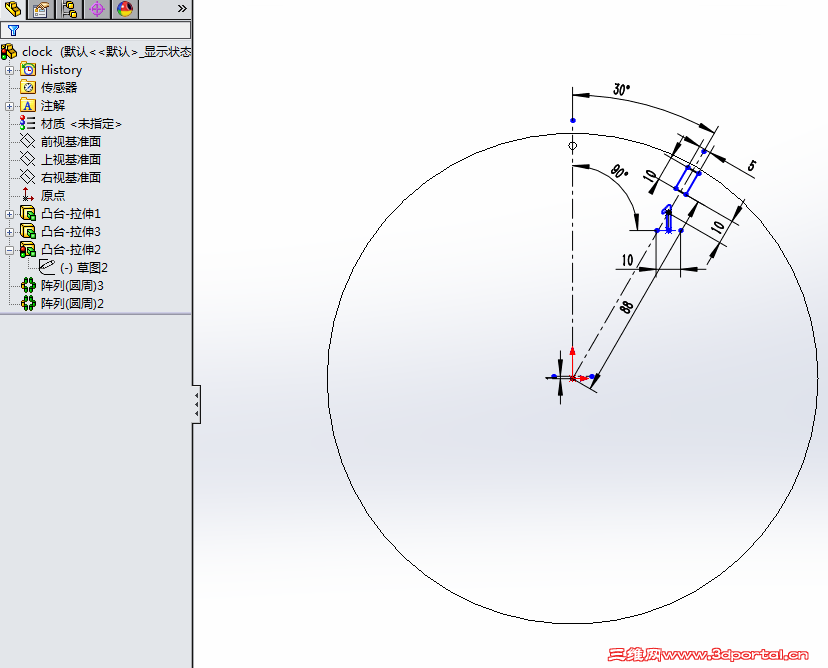Select the 注解 annotations icon
Viewport: 828px width, 668px height.
(28, 106)
